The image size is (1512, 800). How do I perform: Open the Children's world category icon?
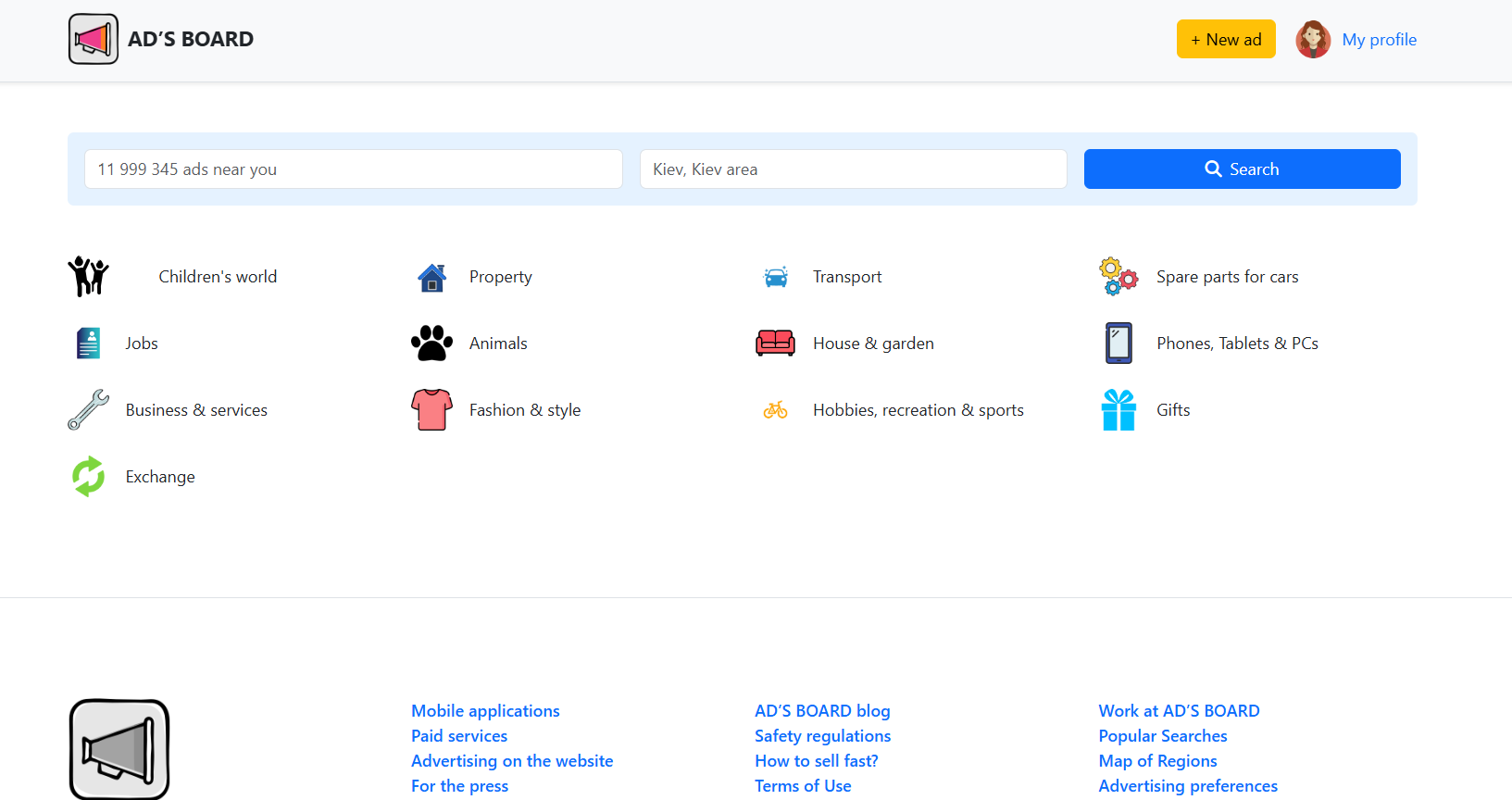[x=89, y=276]
